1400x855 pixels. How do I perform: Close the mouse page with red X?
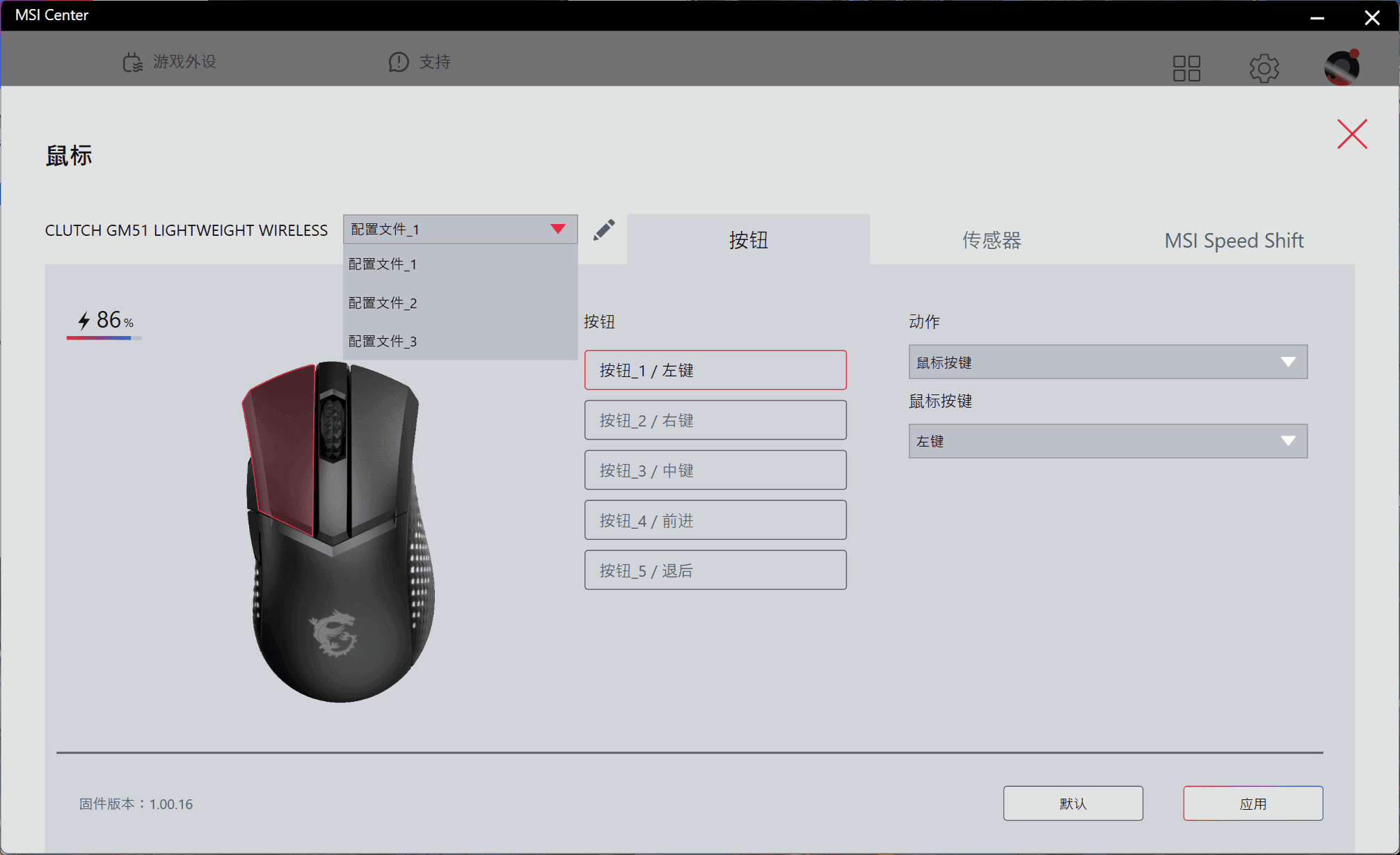[1352, 134]
